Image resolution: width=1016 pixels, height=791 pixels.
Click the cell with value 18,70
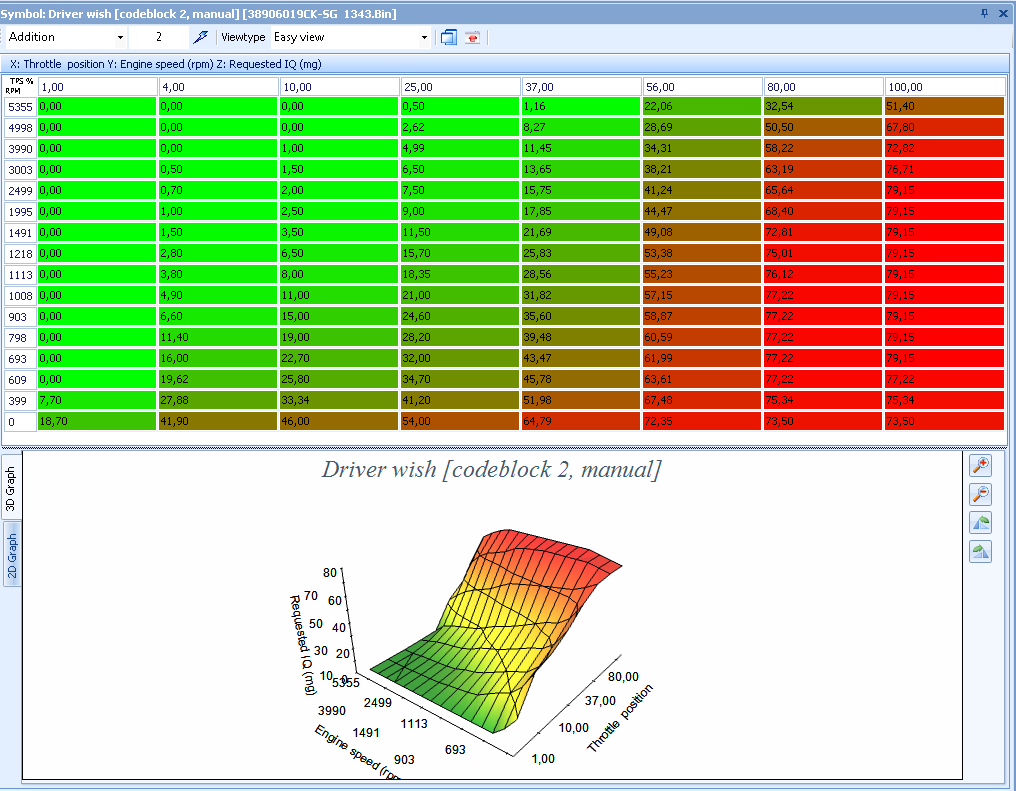pos(97,422)
